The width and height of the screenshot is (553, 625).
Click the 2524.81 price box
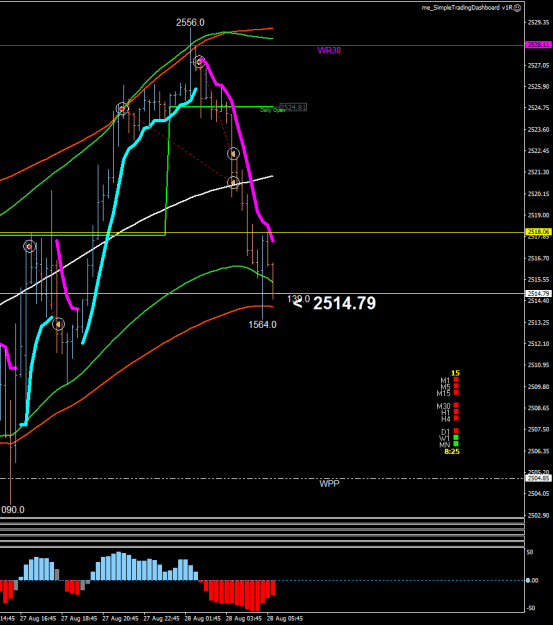[293, 107]
